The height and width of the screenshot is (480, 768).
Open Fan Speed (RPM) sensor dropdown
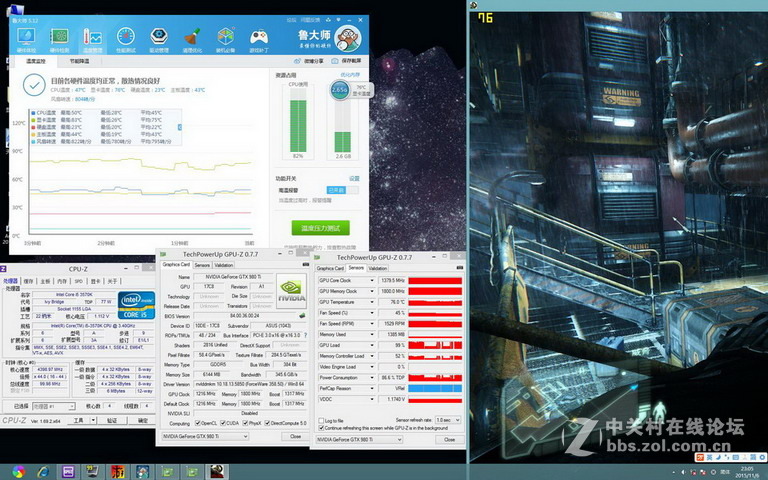point(372,324)
